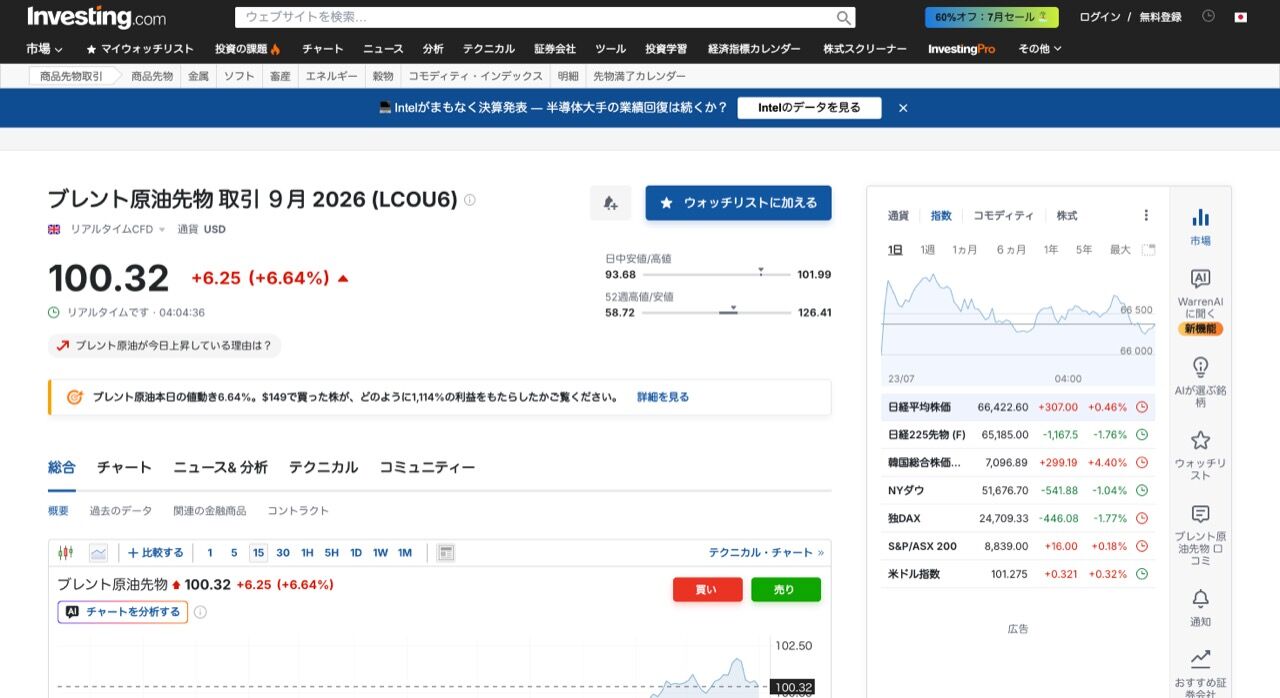Screen dimensions: 1280x698
Task: Click clock icon in NYダウ row
Action: (1142, 490)
